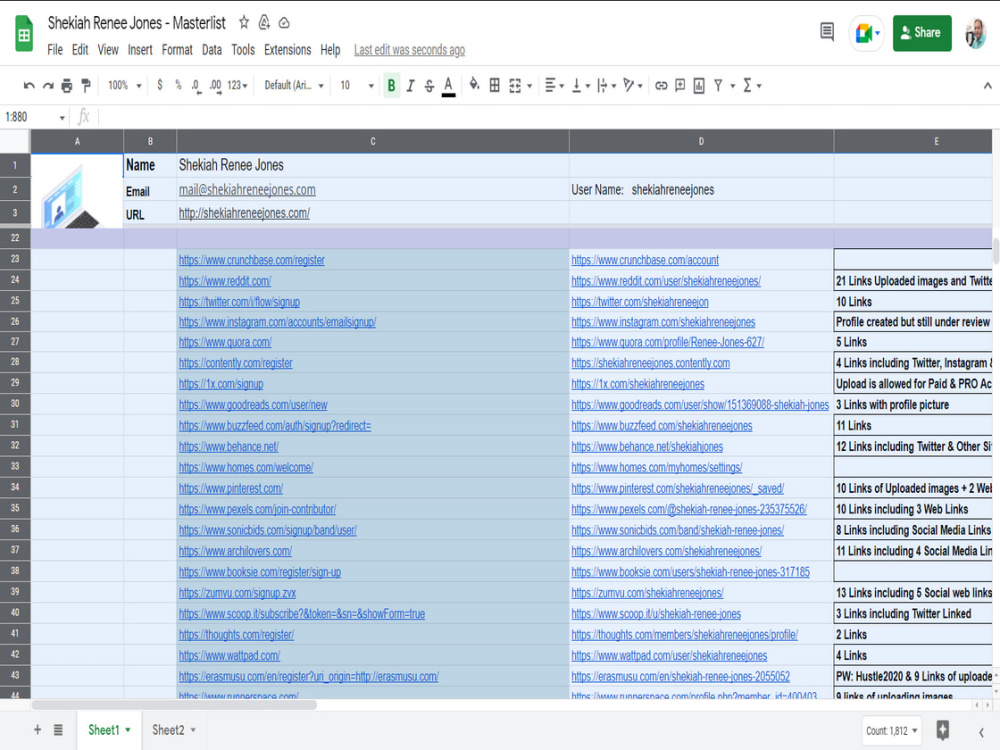Open the Google account avatar
The height and width of the screenshot is (750, 1000).
(x=975, y=33)
